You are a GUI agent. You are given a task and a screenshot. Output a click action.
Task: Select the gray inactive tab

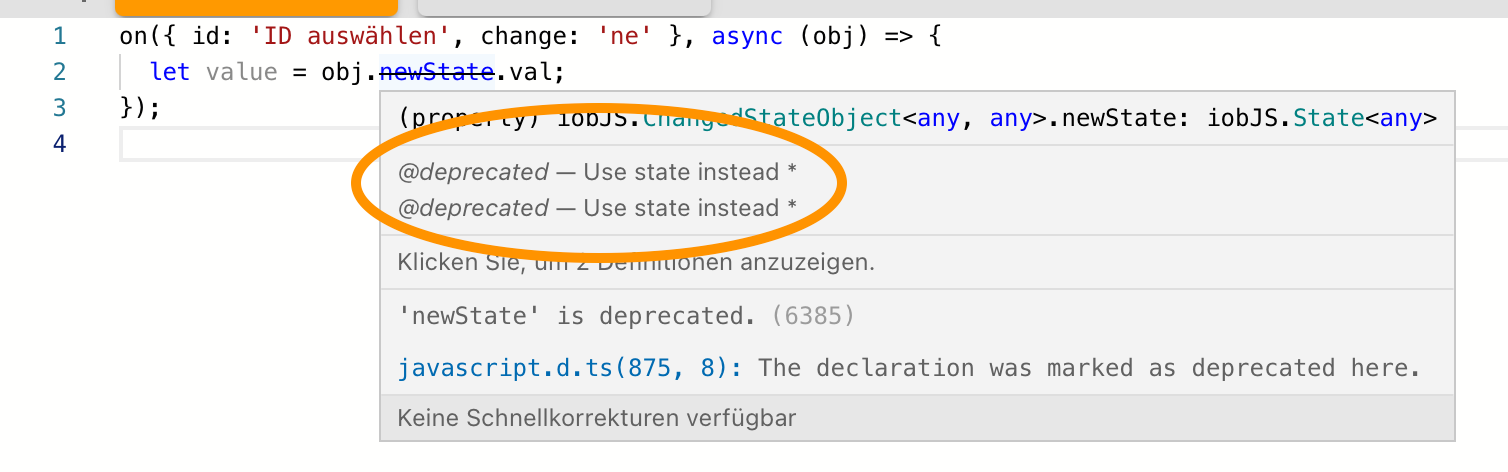pos(563,6)
